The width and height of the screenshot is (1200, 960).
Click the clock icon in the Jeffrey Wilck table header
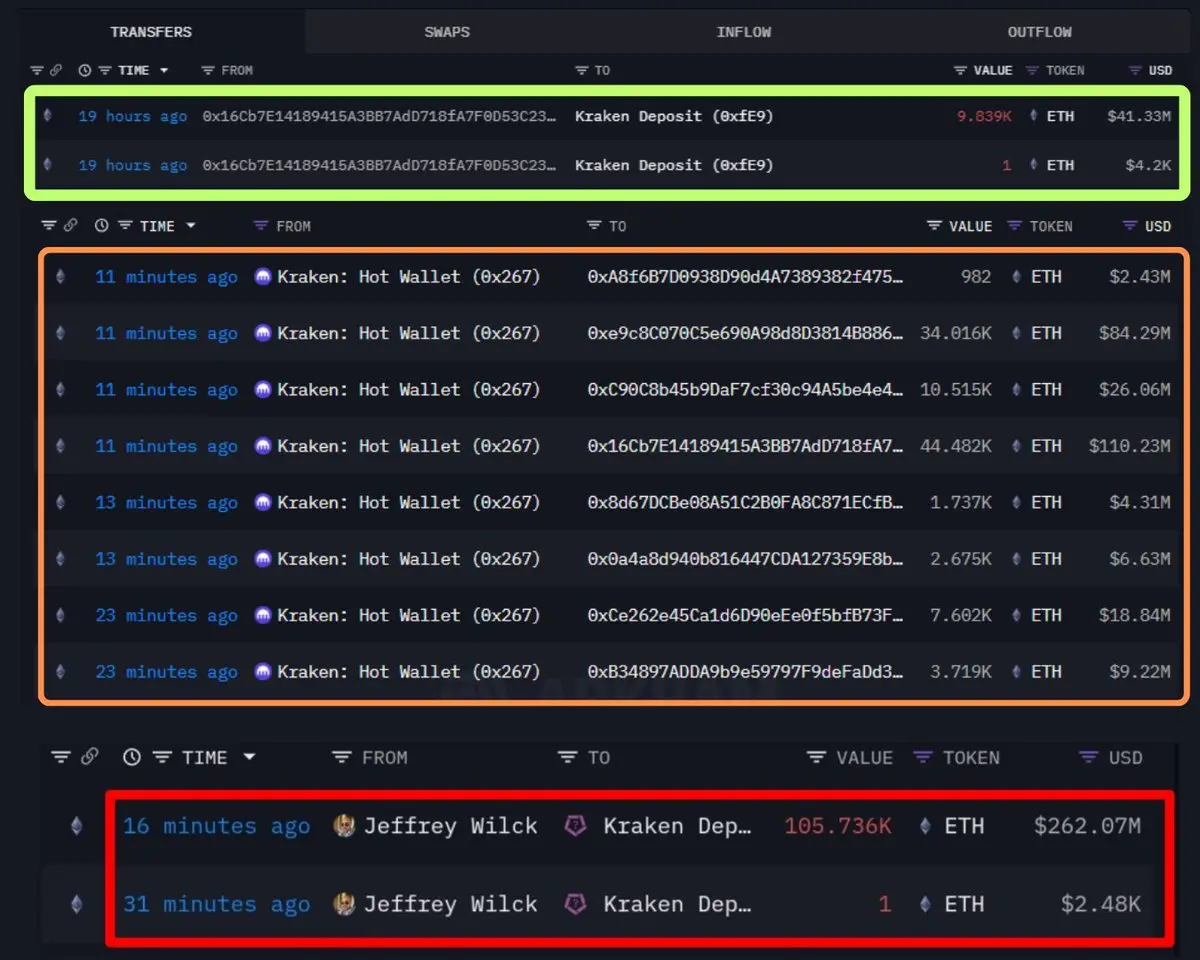pyautogui.click(x=132, y=757)
